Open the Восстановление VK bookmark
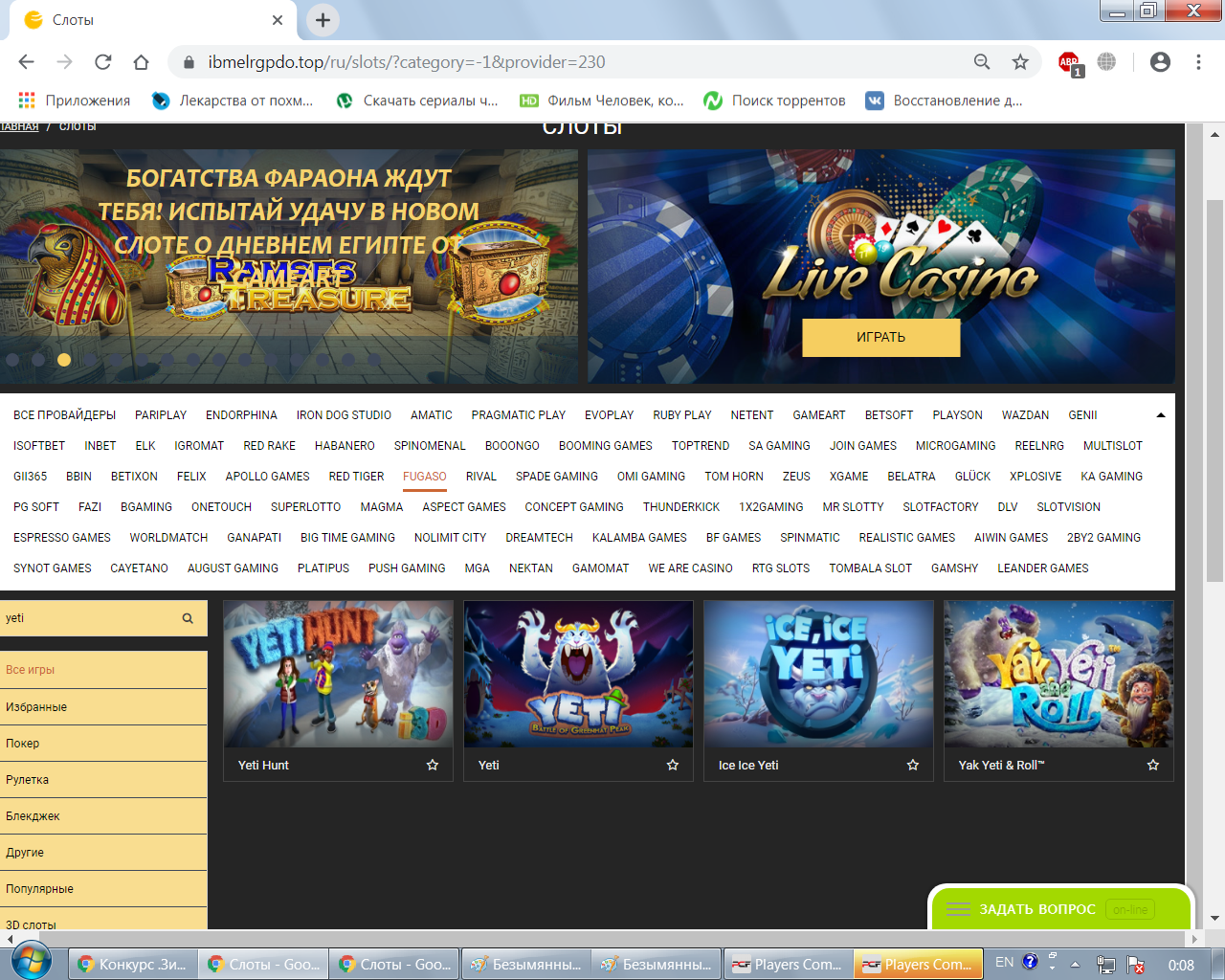 [x=944, y=100]
